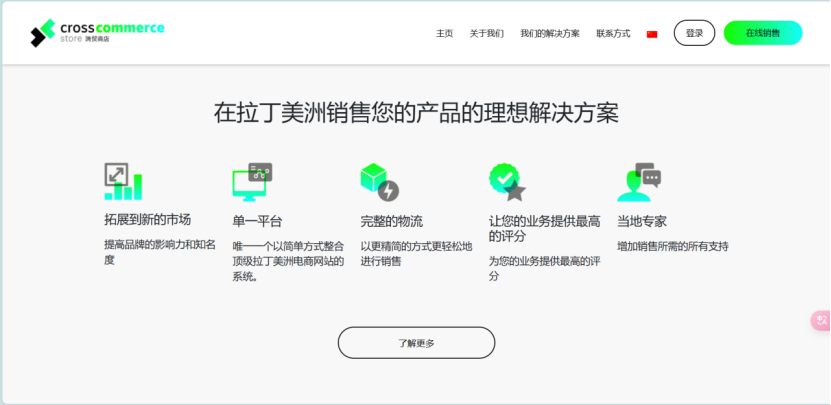Switch language using the Chinese flag icon
The image size is (831, 405).
click(652, 34)
